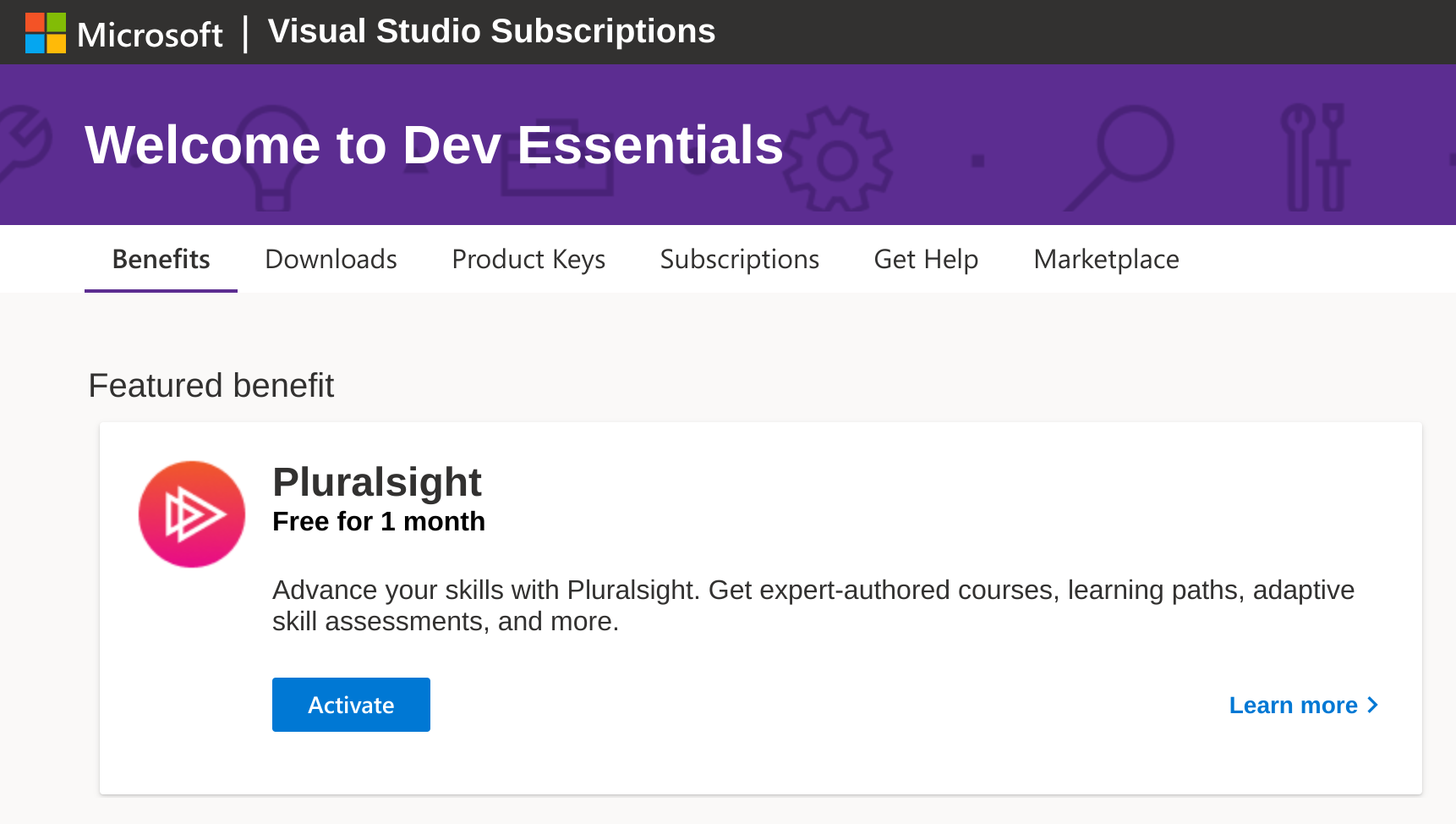This screenshot has width=1456, height=824.
Task: Activate the Pluralsight benefit
Action: (351, 705)
